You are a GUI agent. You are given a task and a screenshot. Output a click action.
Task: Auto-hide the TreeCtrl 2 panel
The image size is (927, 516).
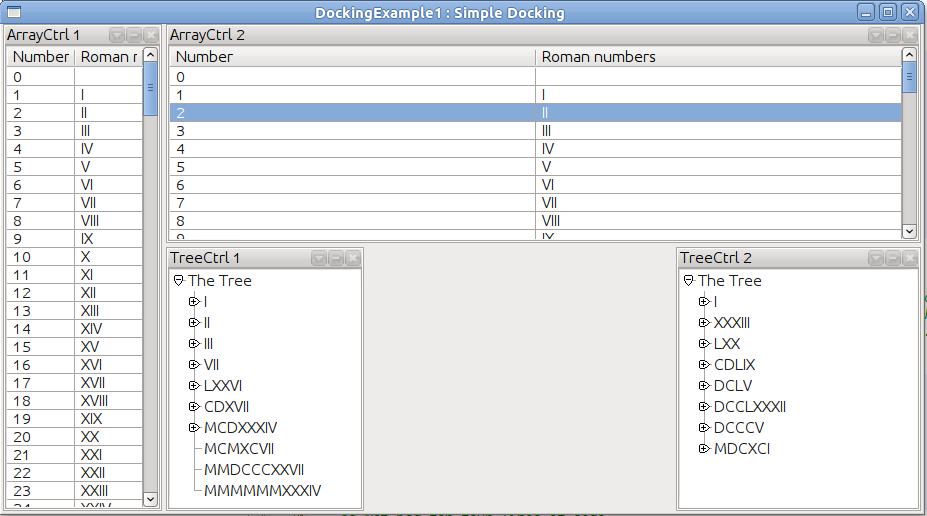click(893, 258)
